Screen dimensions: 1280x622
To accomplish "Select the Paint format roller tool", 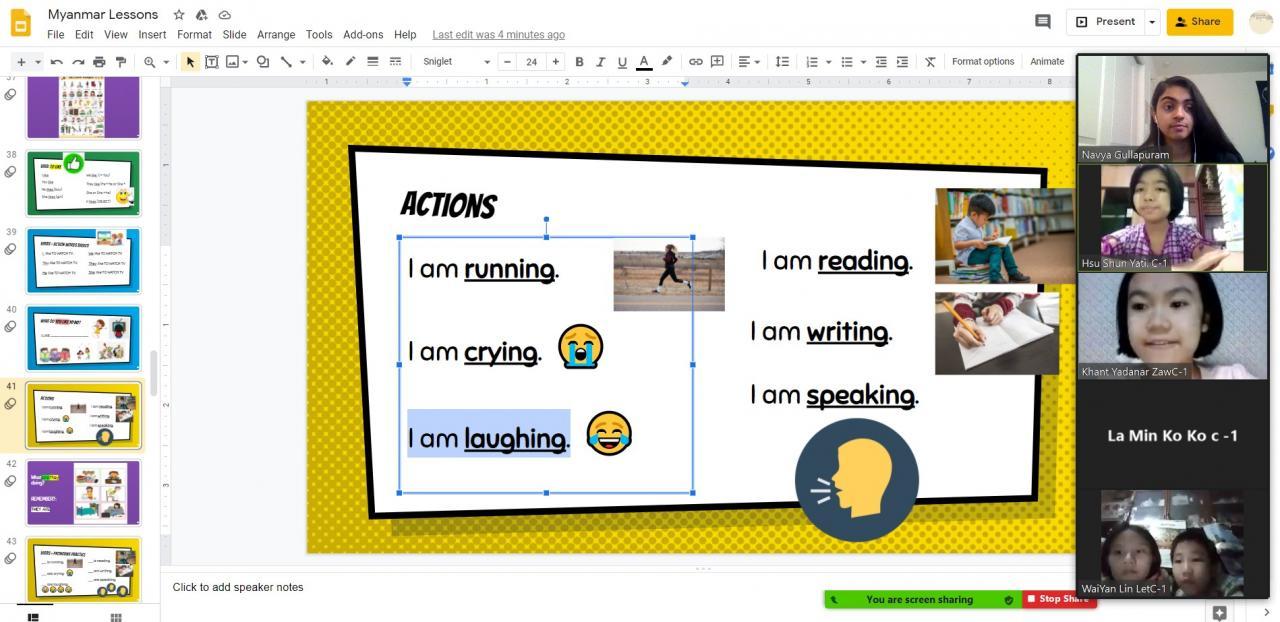I will 121,62.
